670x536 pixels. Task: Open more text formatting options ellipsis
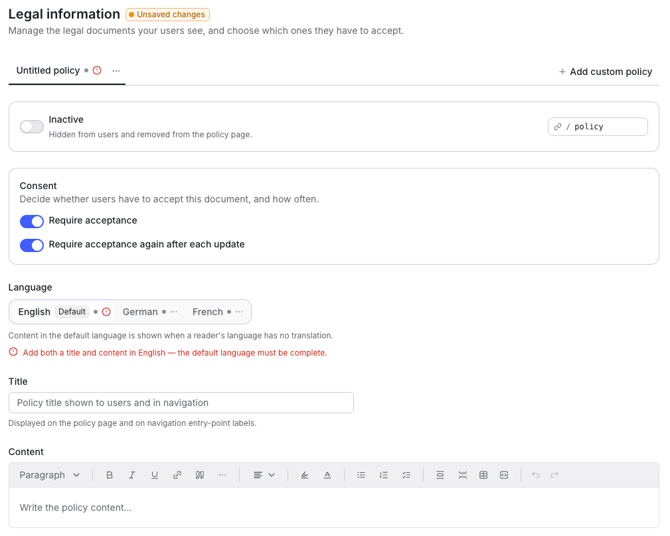click(222, 475)
